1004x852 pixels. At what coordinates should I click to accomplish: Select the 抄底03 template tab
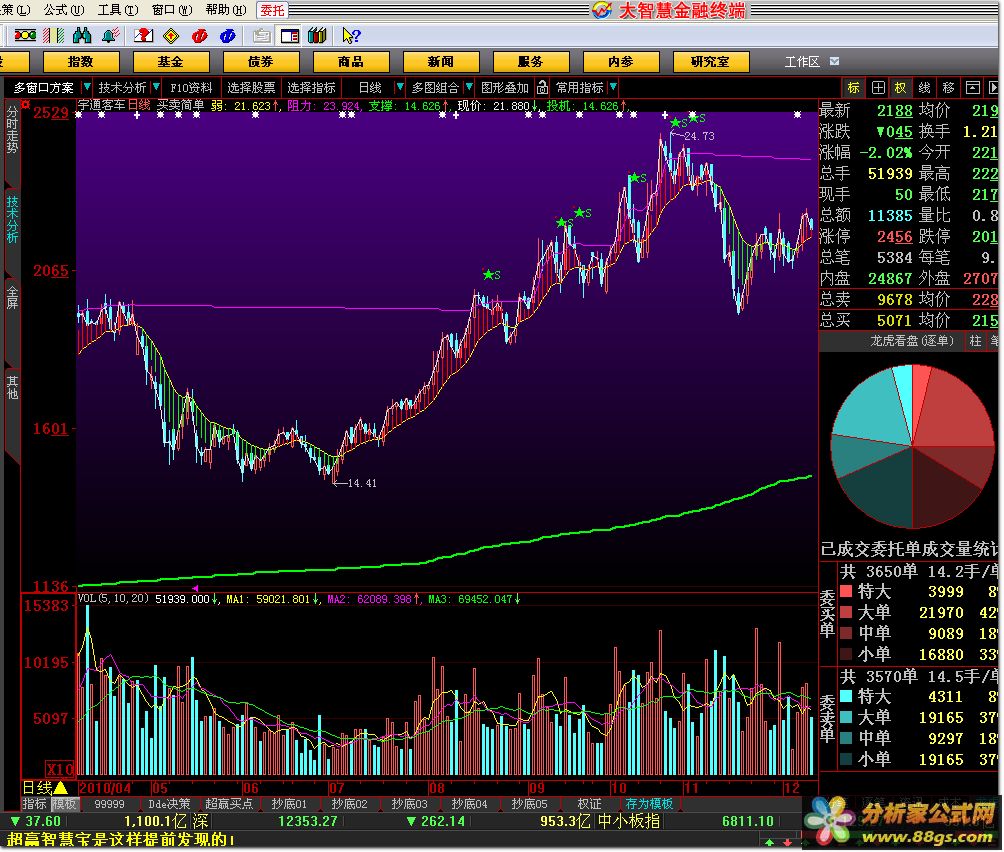click(409, 804)
